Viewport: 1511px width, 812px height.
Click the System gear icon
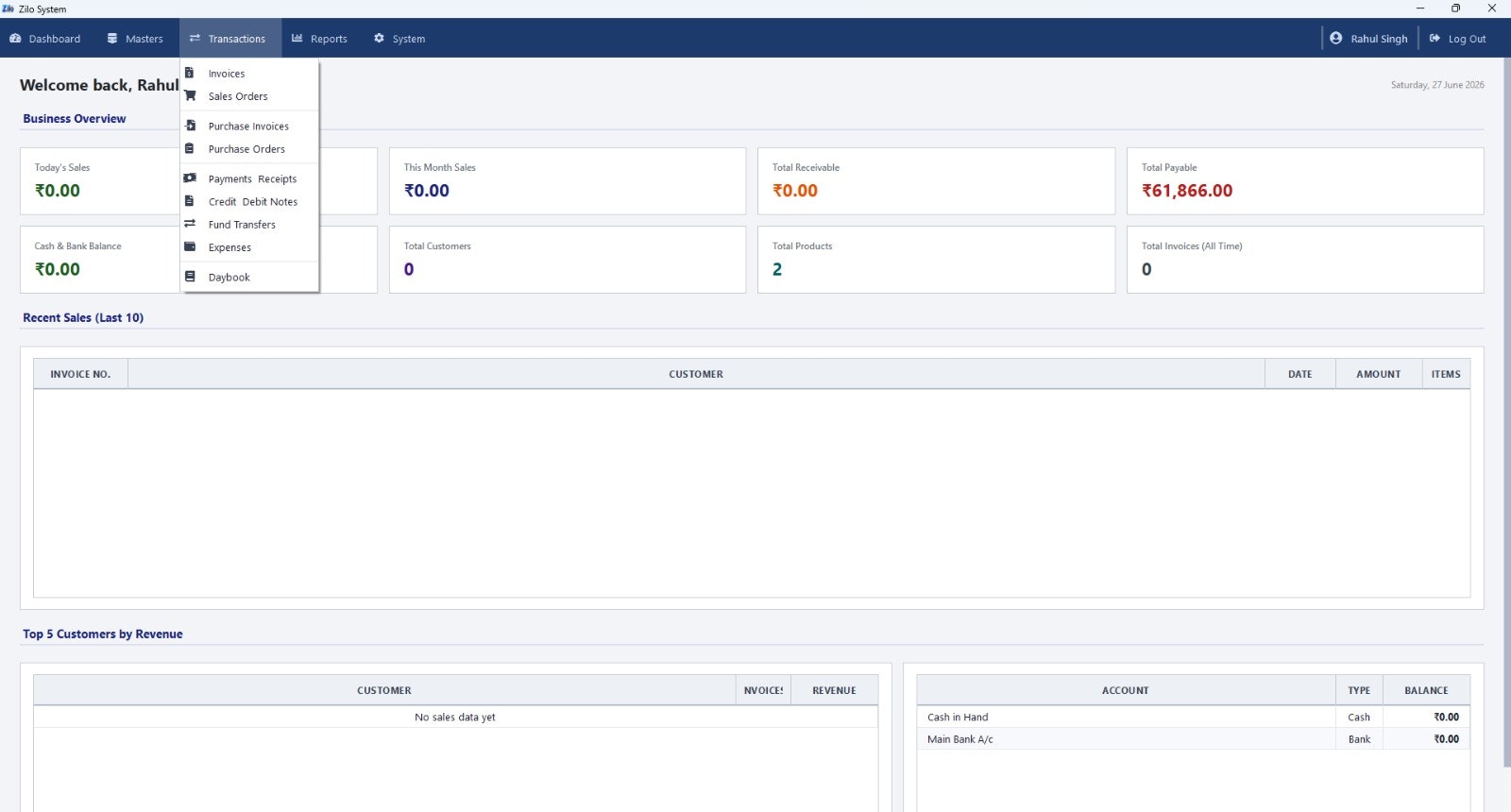coord(379,39)
